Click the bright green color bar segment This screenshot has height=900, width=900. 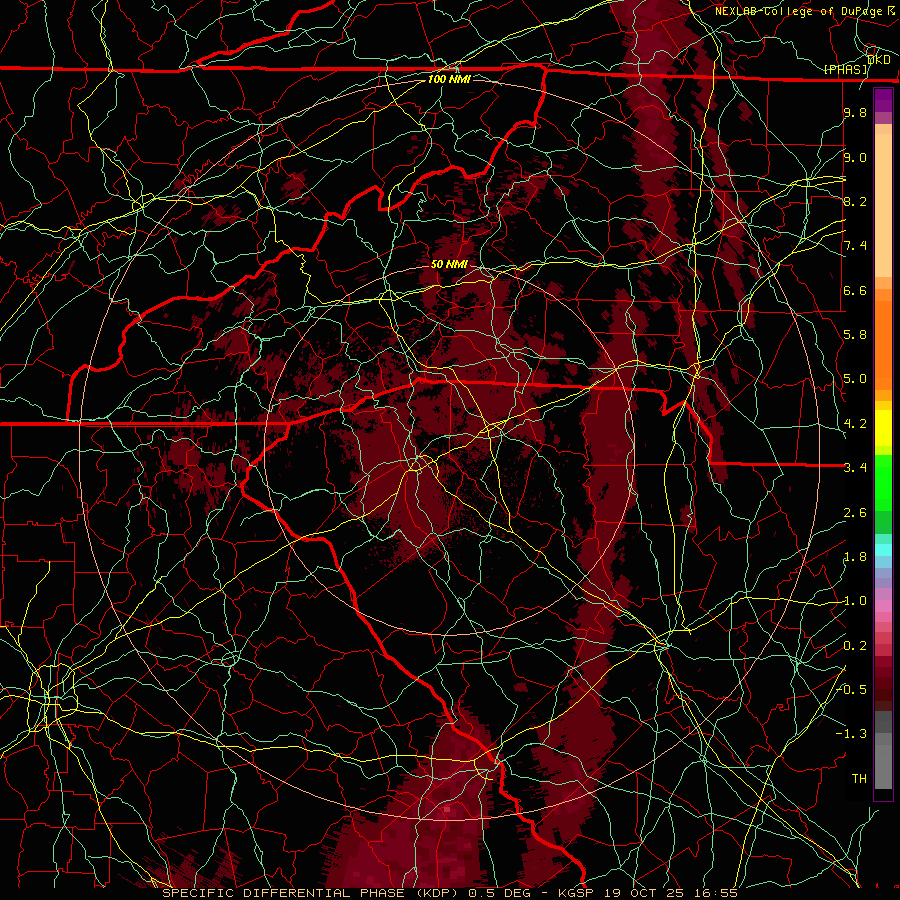[x=883, y=482]
